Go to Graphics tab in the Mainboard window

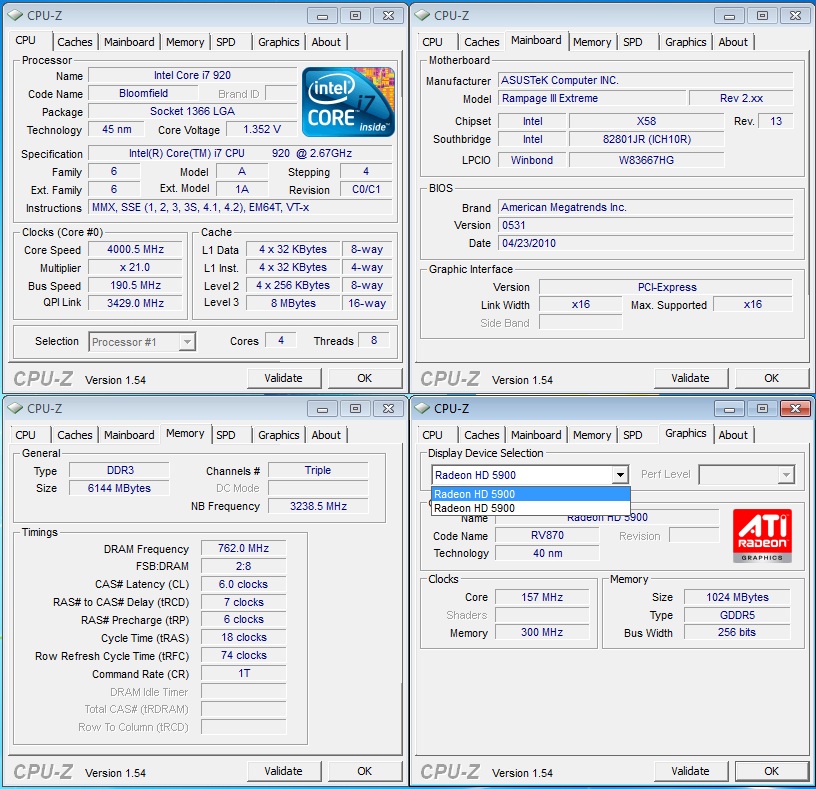[x=685, y=42]
